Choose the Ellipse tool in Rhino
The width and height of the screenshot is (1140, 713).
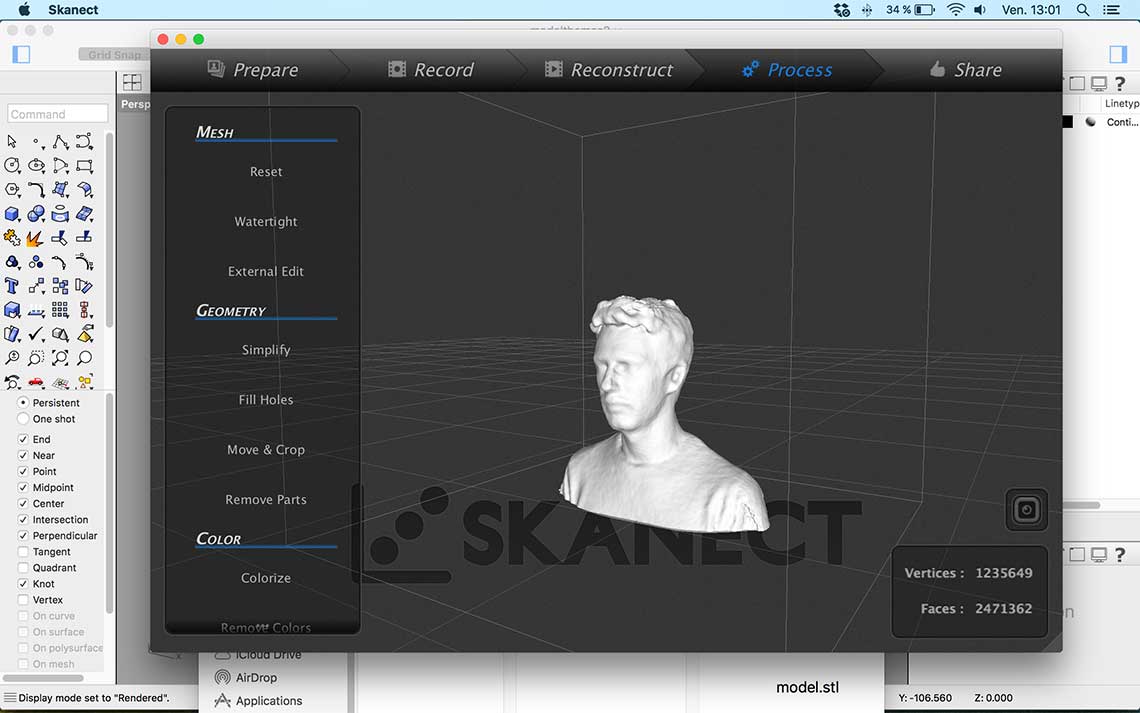(x=36, y=165)
